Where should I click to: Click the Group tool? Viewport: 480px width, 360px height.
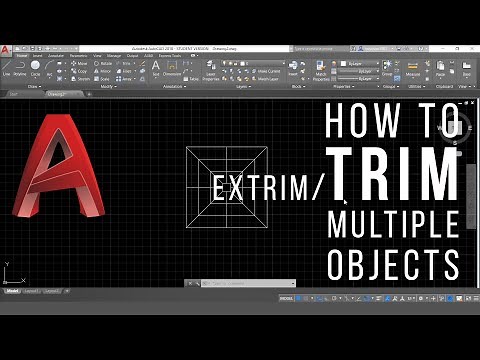coord(387,68)
